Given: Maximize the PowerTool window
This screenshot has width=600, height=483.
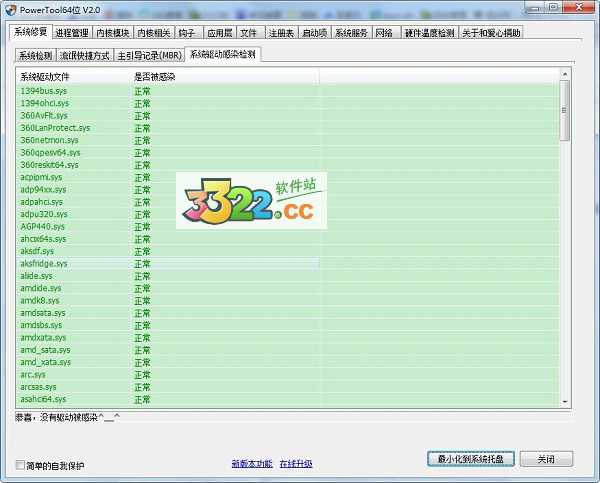Looking at the screenshot, I should [553, 7].
